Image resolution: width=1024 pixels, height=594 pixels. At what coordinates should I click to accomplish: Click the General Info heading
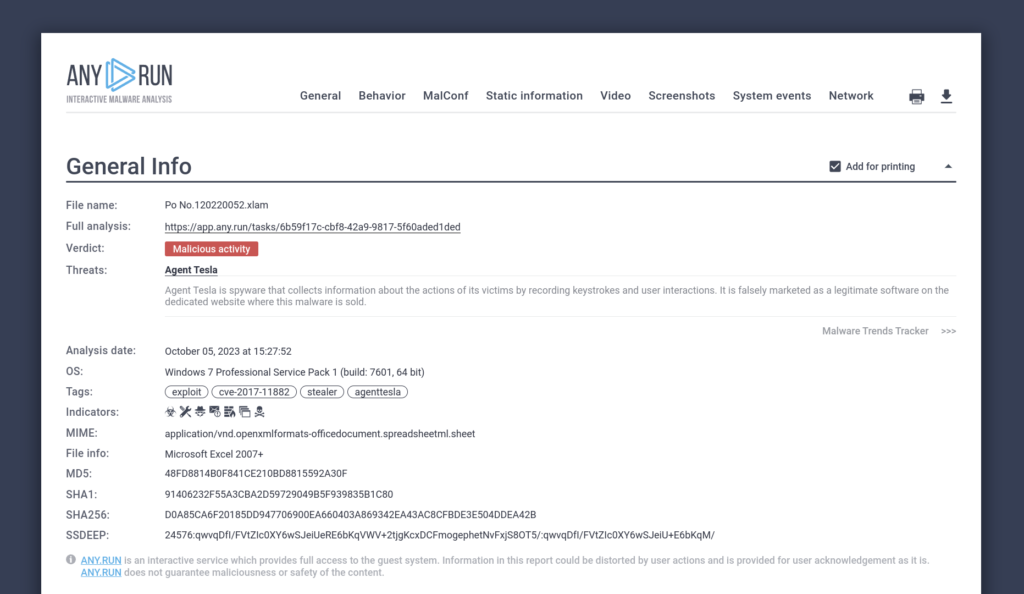click(x=129, y=166)
